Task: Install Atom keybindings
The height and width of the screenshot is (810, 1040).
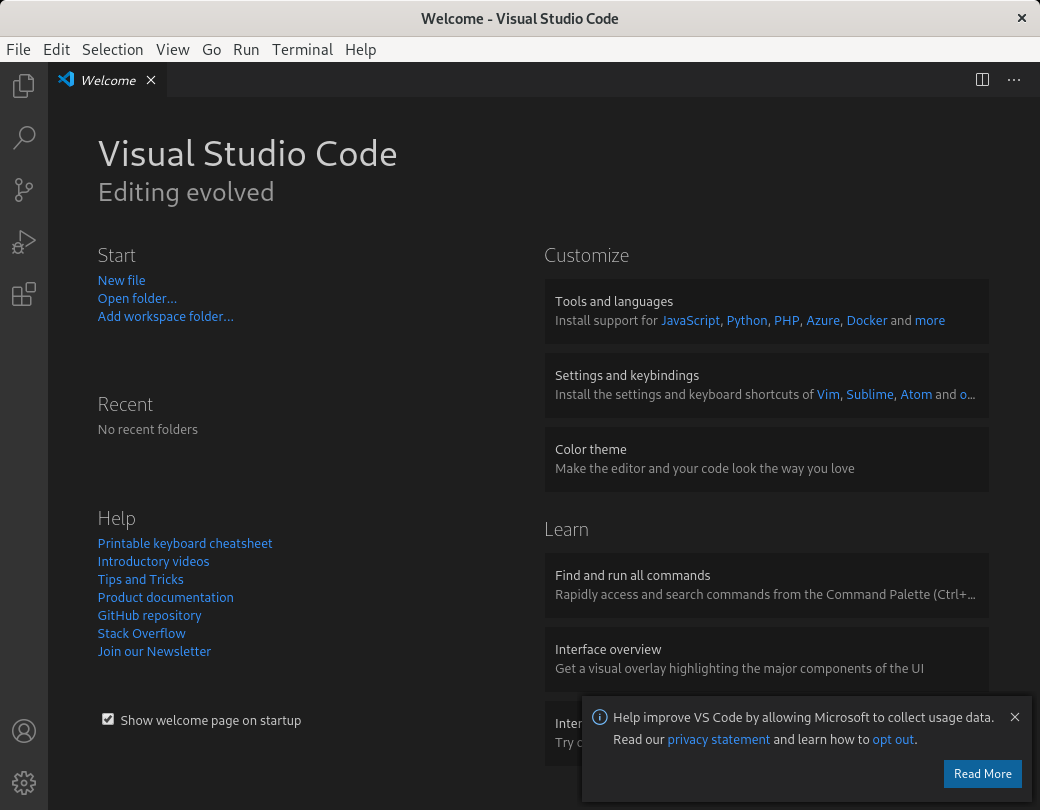Action: (916, 395)
